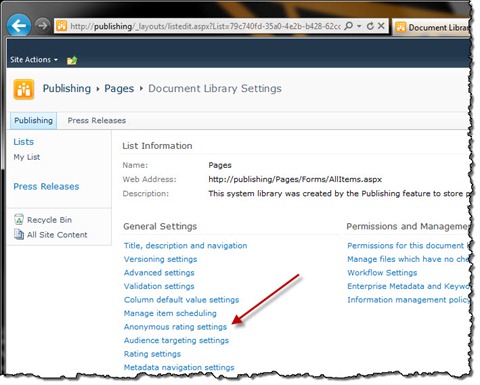Open the Site Actions menu
This screenshot has width=480, height=385.
[x=34, y=60]
